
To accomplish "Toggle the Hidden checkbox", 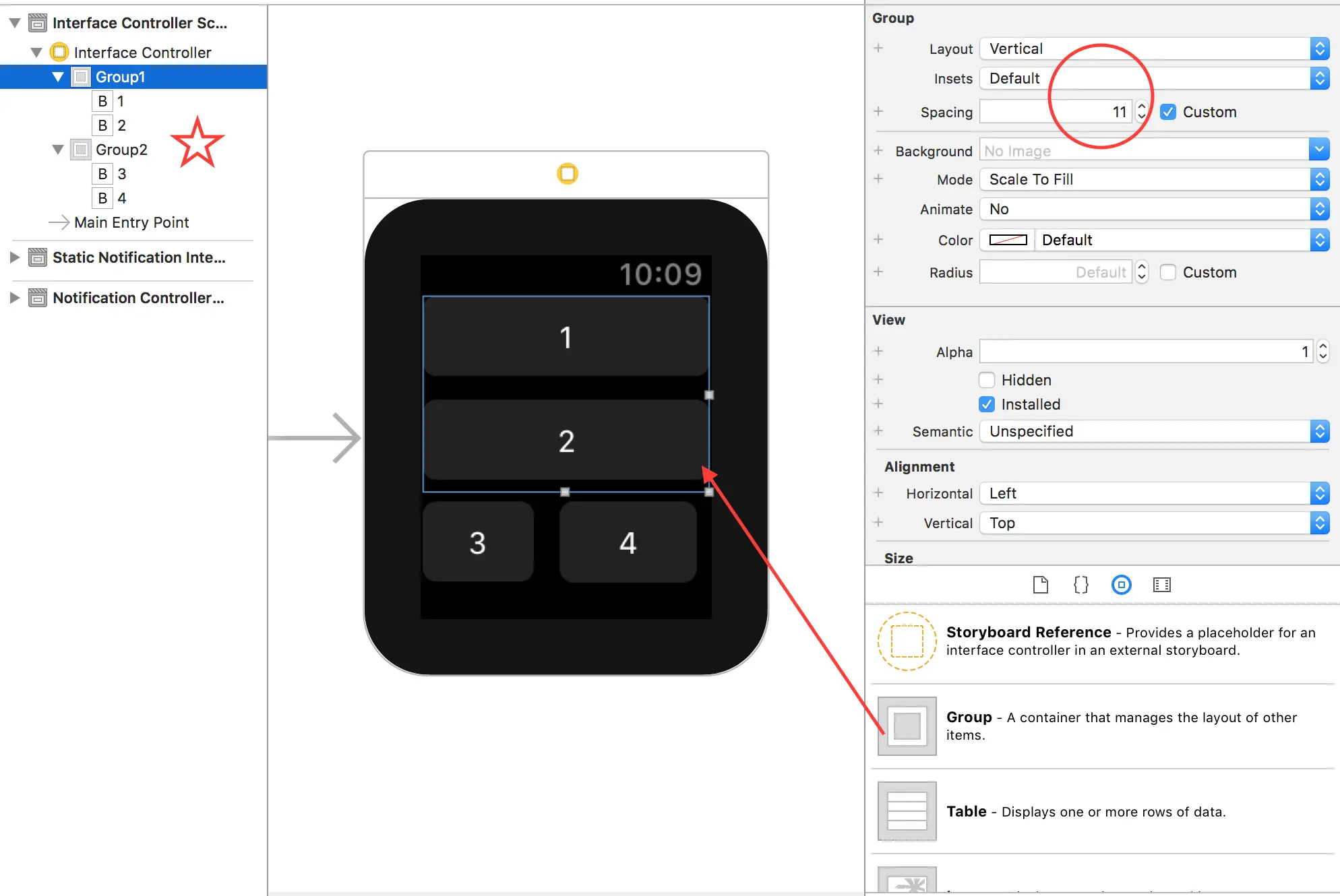I will click(987, 380).
